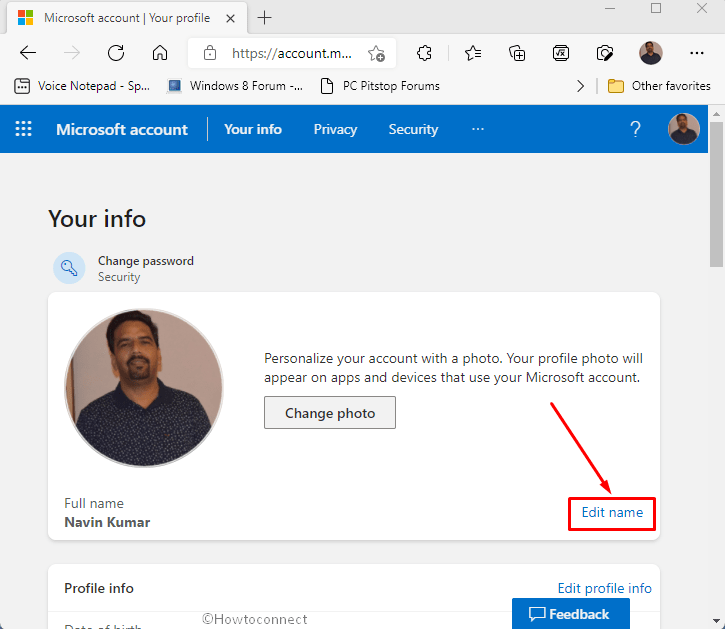Open a new browser tab
This screenshot has height=629, width=725.
tap(264, 18)
